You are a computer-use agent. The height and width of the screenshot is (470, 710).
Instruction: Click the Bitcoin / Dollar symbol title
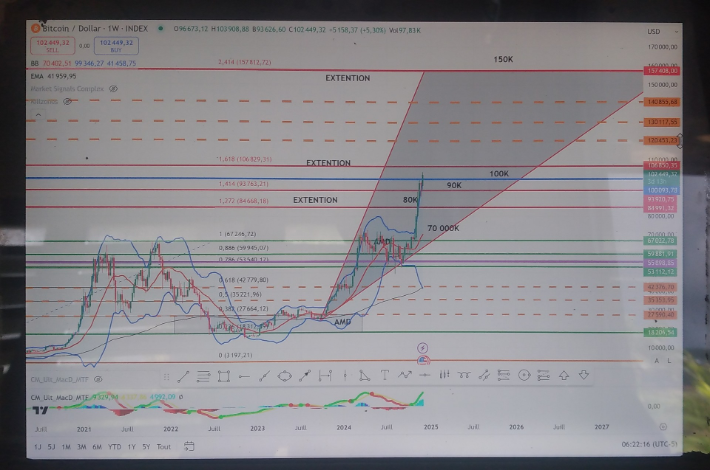pos(95,29)
